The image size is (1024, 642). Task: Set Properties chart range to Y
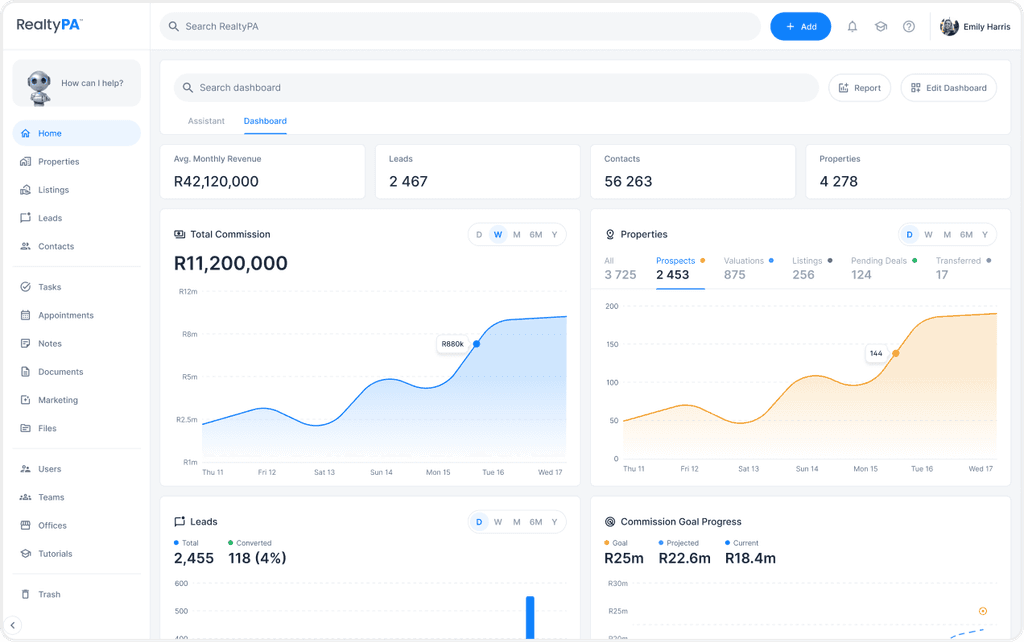coord(985,234)
